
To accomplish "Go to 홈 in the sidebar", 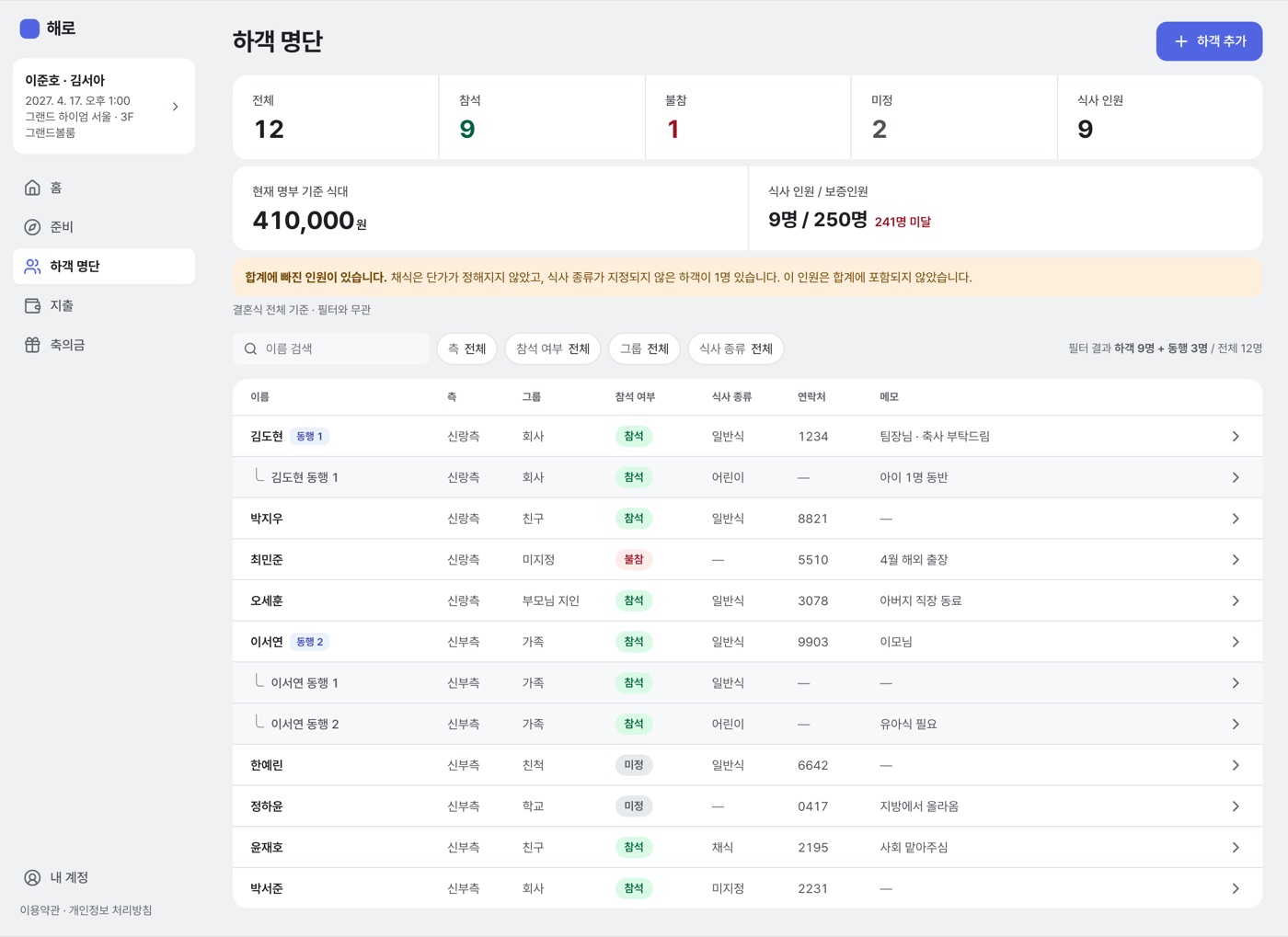I will pyautogui.click(x=104, y=188).
